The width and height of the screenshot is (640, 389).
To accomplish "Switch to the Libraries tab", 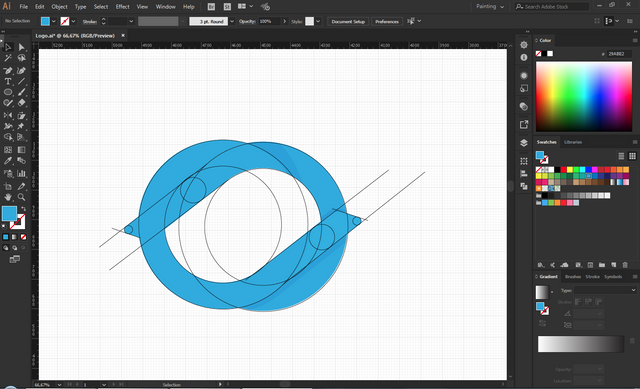I will [573, 142].
